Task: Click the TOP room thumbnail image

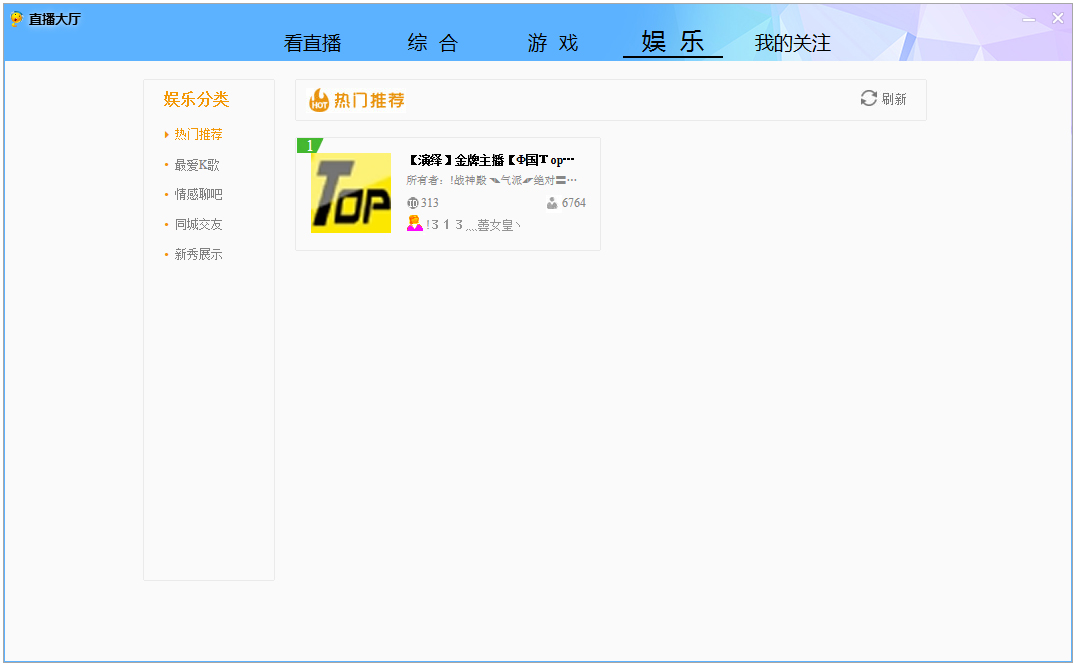Action: pyautogui.click(x=350, y=193)
